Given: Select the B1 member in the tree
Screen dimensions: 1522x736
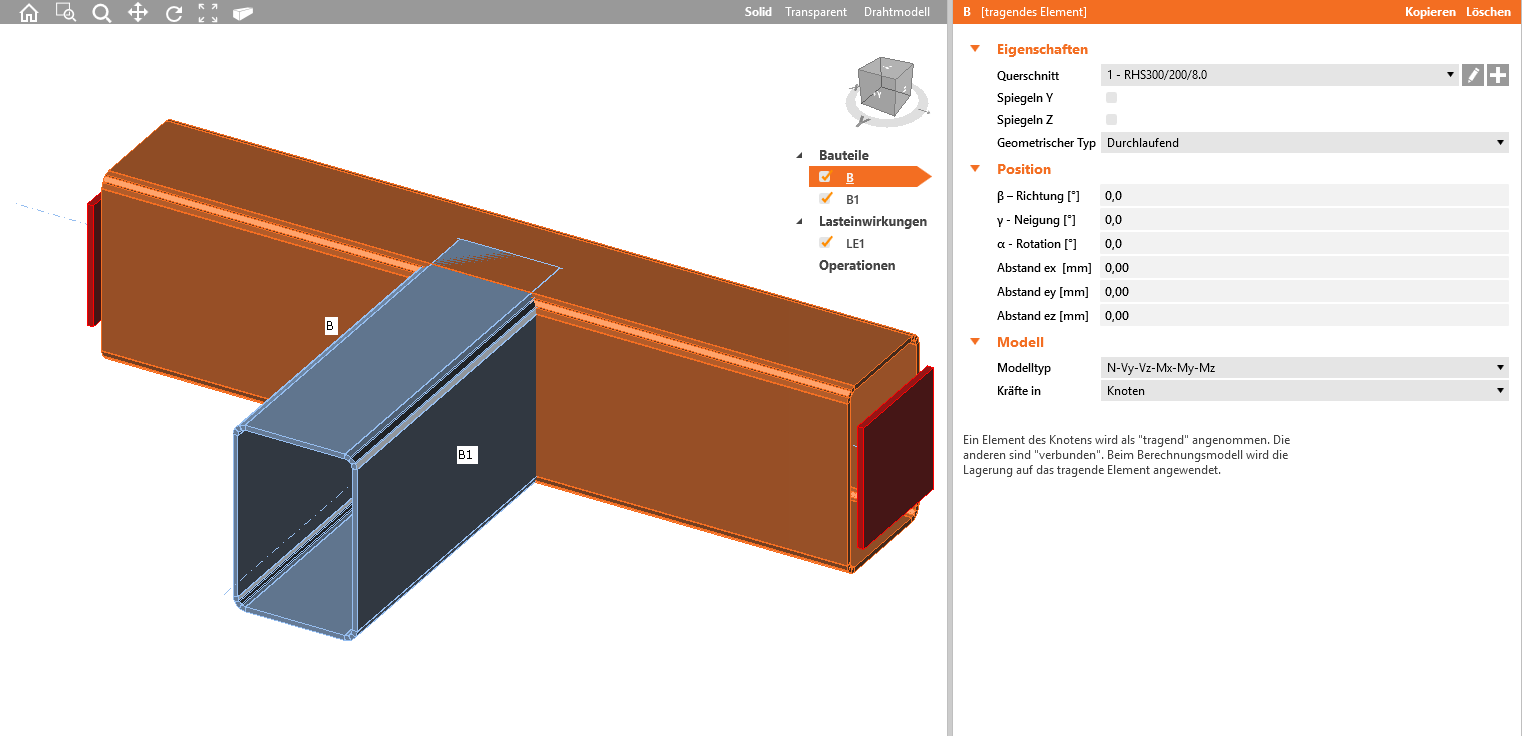Looking at the screenshot, I should click(x=853, y=200).
